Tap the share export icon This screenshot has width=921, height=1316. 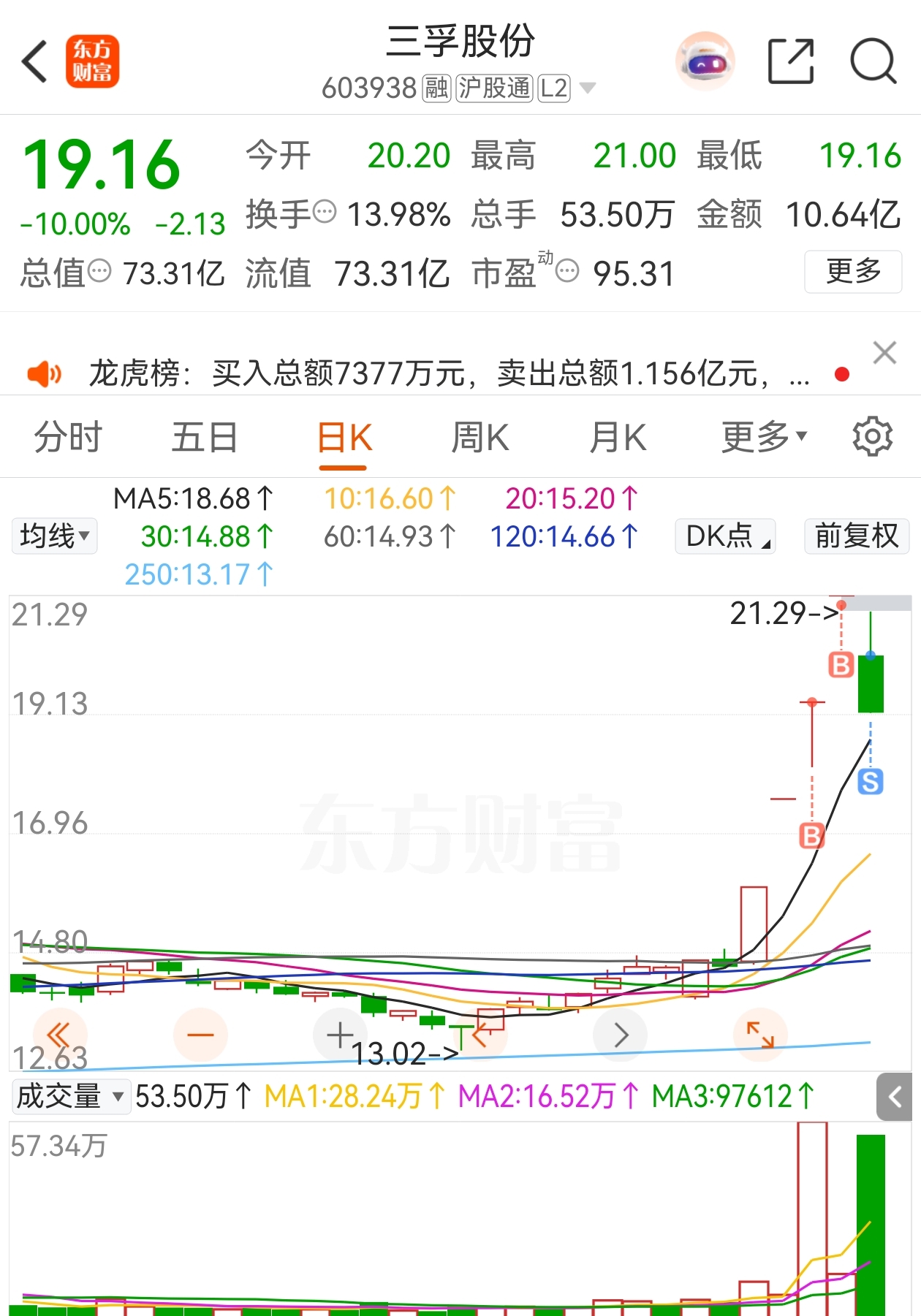(x=791, y=61)
